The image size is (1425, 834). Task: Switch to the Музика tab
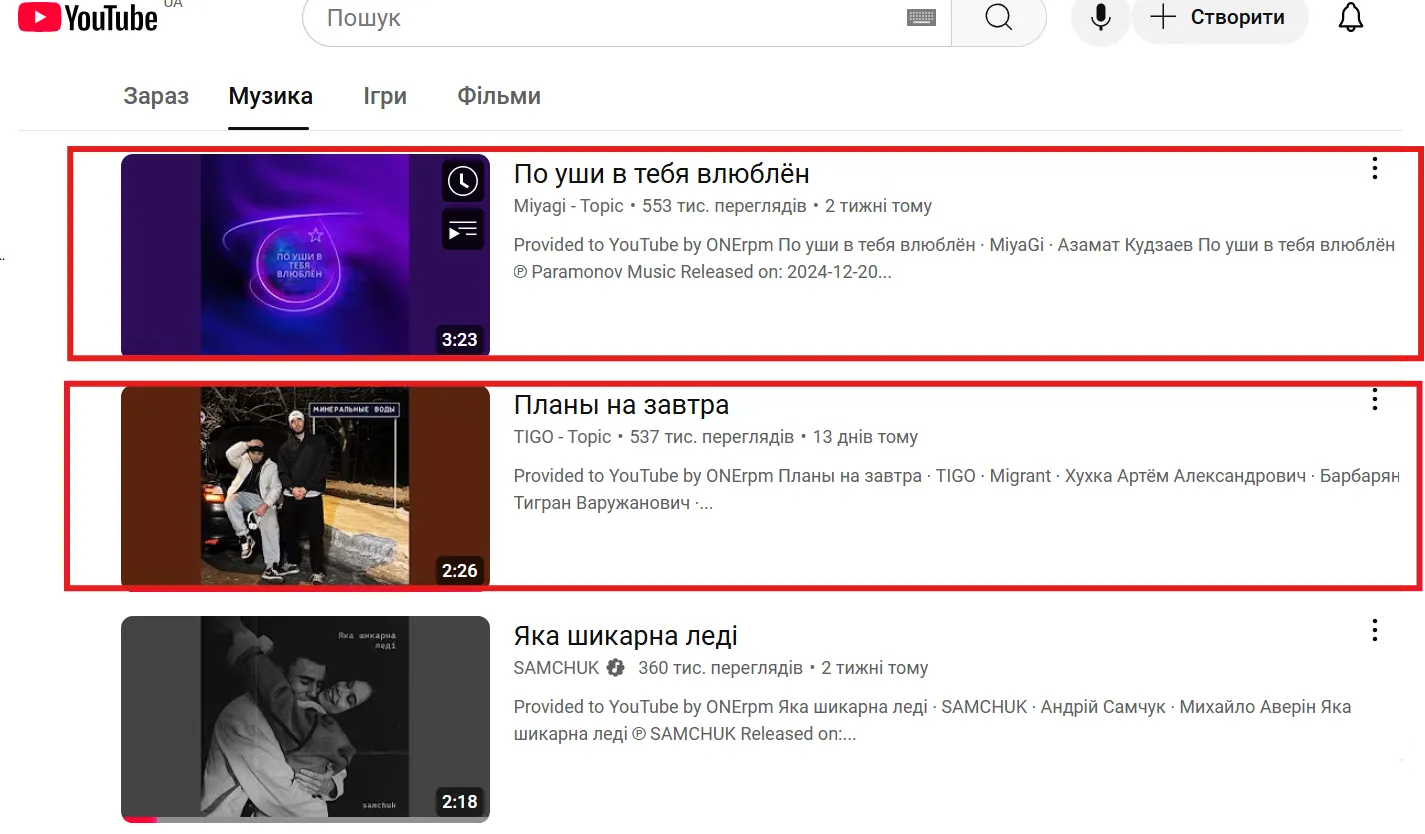(x=270, y=96)
